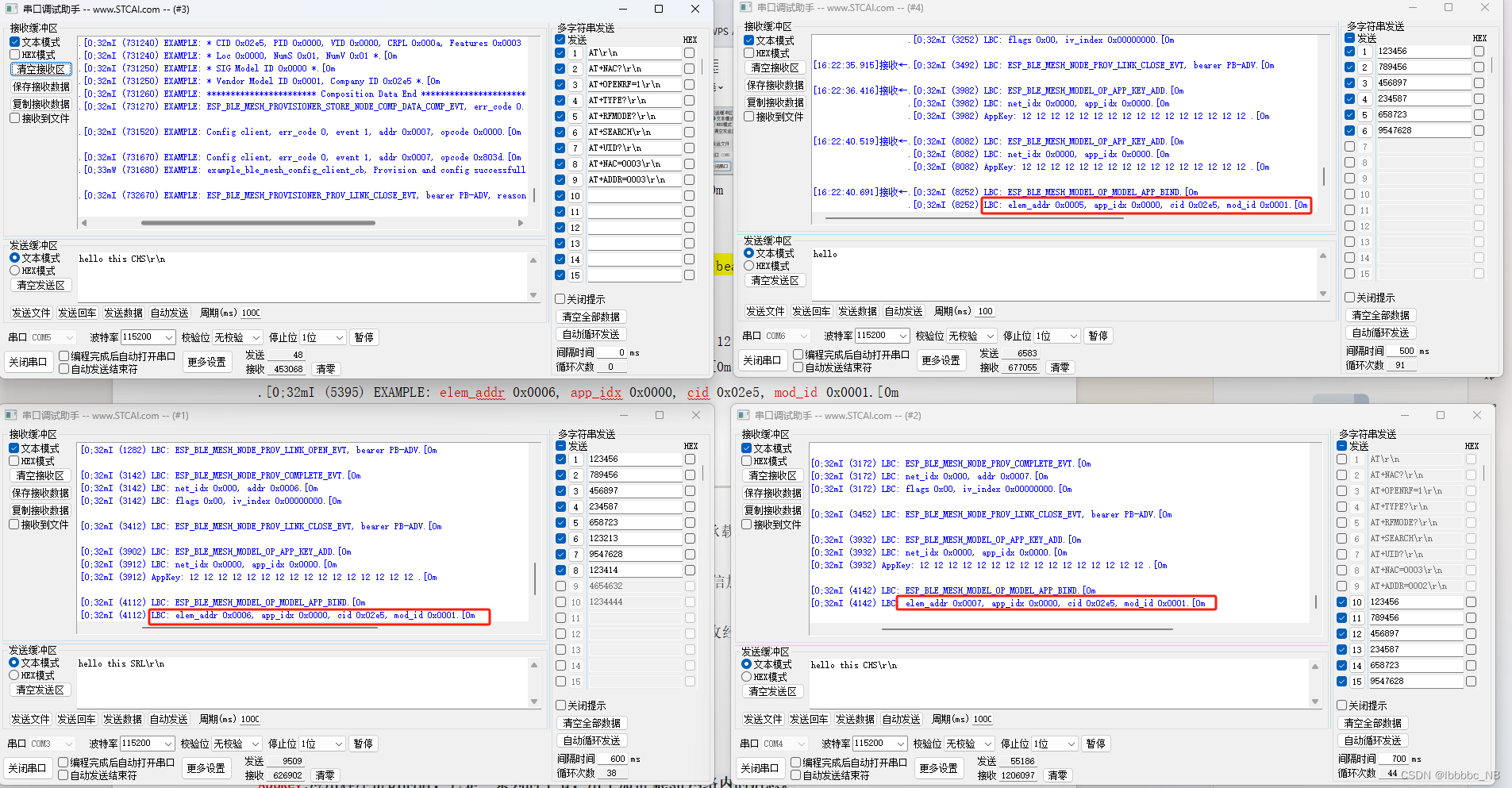Click 清空接收区 in window #3

[41, 69]
